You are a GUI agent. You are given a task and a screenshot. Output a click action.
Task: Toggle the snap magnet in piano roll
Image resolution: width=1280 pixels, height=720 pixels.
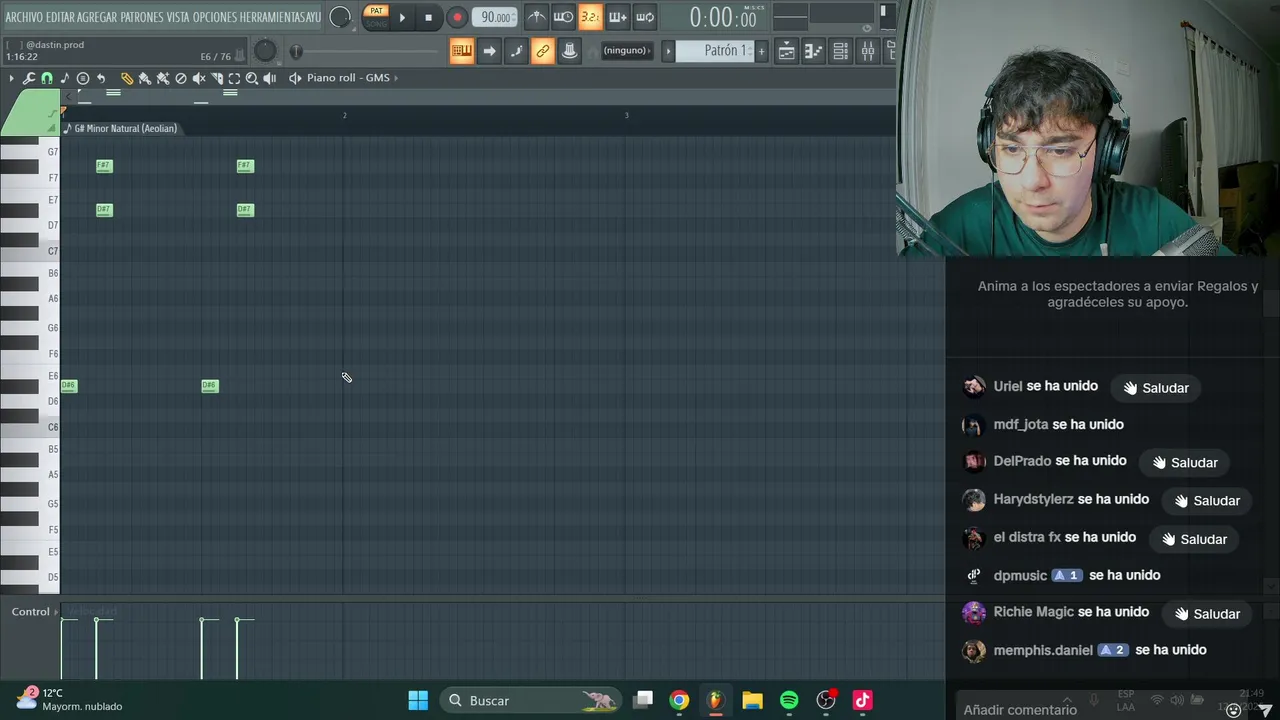[x=47, y=78]
